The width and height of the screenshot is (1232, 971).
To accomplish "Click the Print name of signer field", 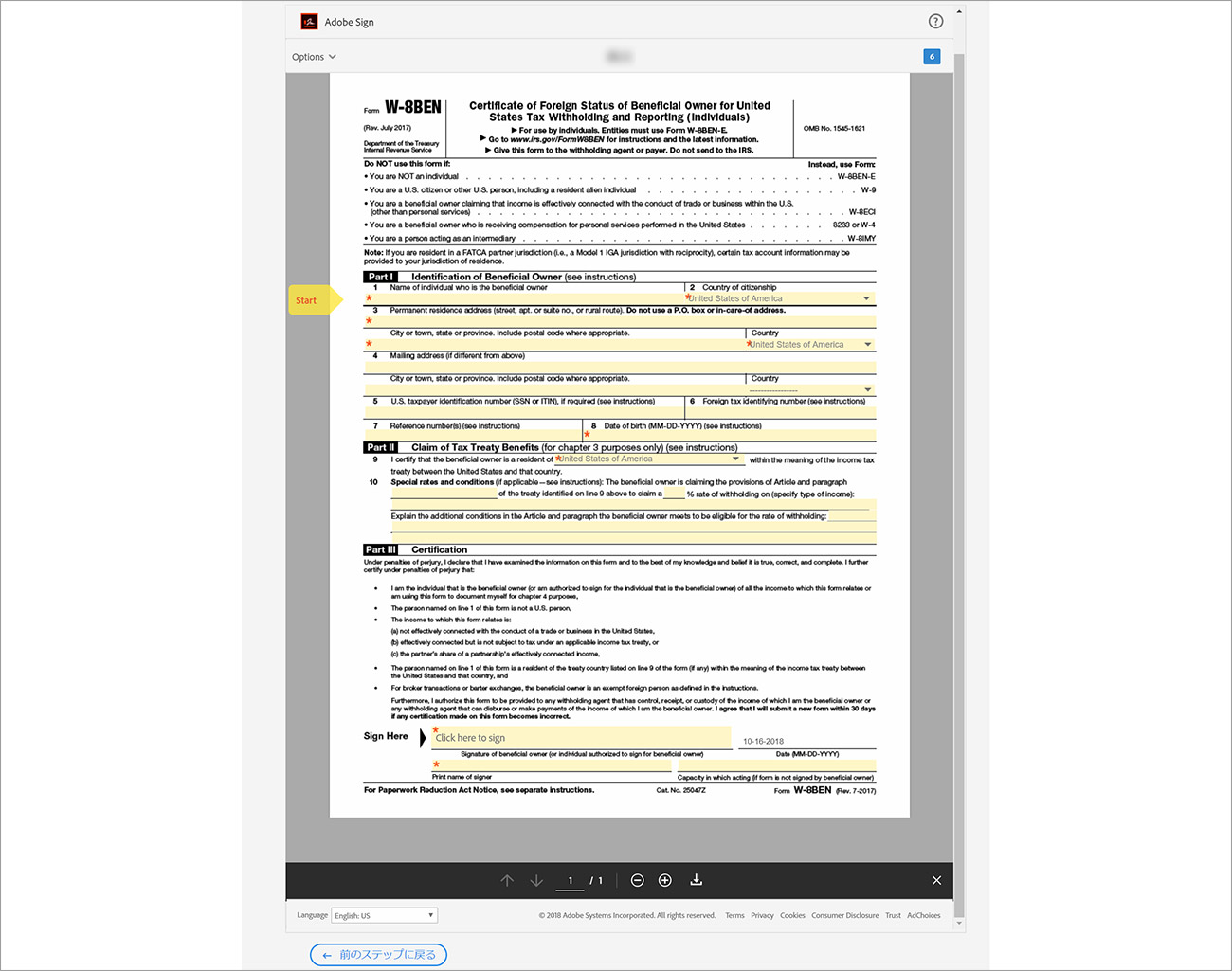I will tap(552, 765).
